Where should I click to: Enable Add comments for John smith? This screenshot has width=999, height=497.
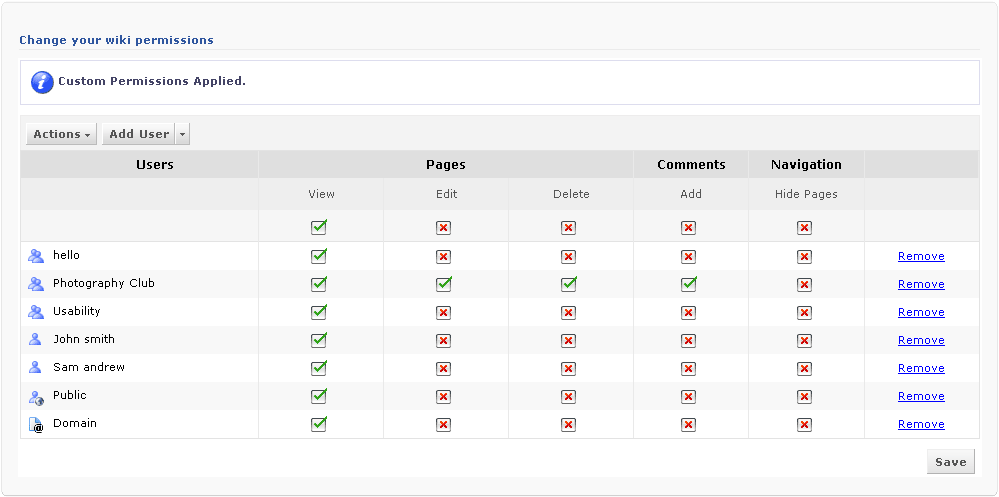[688, 341]
